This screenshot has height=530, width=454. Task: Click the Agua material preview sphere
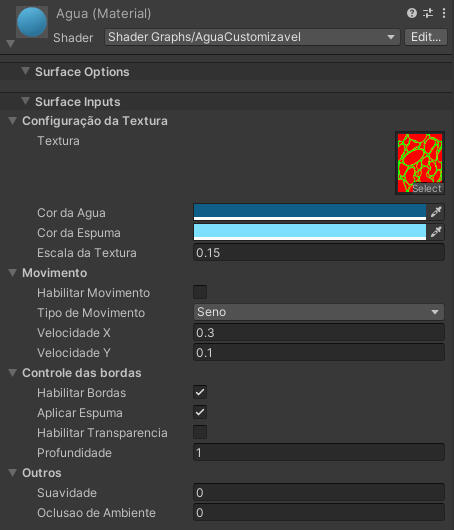(x=32, y=22)
